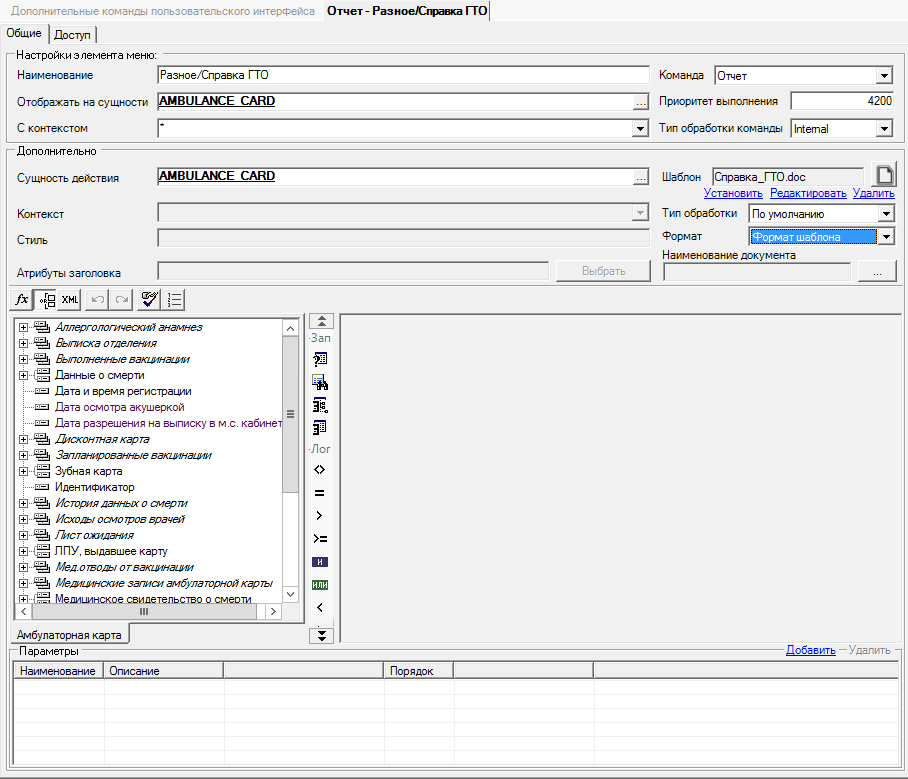Image resolution: width=908 pixels, height=779 pixels.
Task: Click ellipsis button for Отображать на сущности
Action: click(x=640, y=102)
